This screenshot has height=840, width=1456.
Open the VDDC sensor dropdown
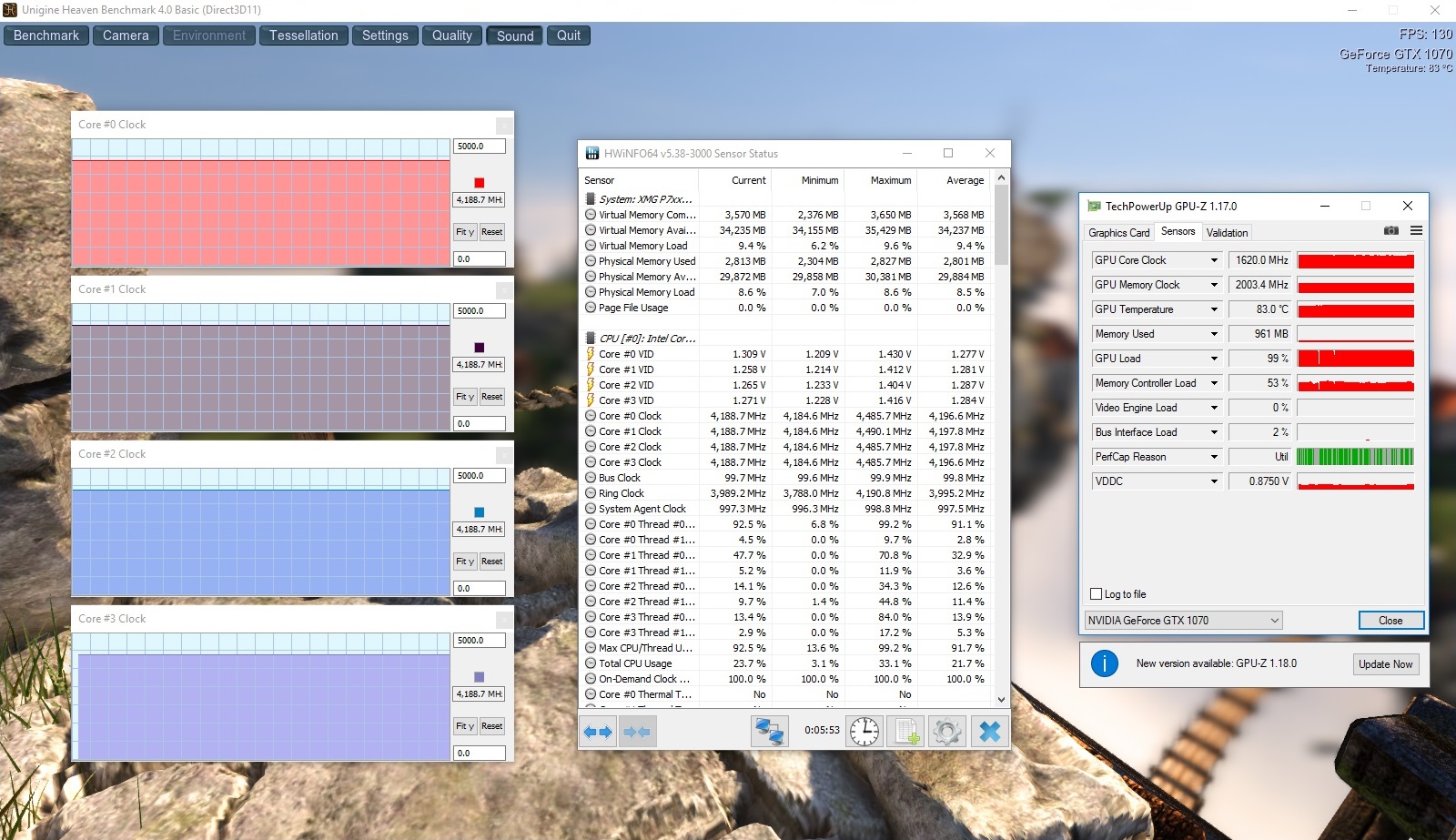(x=1214, y=481)
